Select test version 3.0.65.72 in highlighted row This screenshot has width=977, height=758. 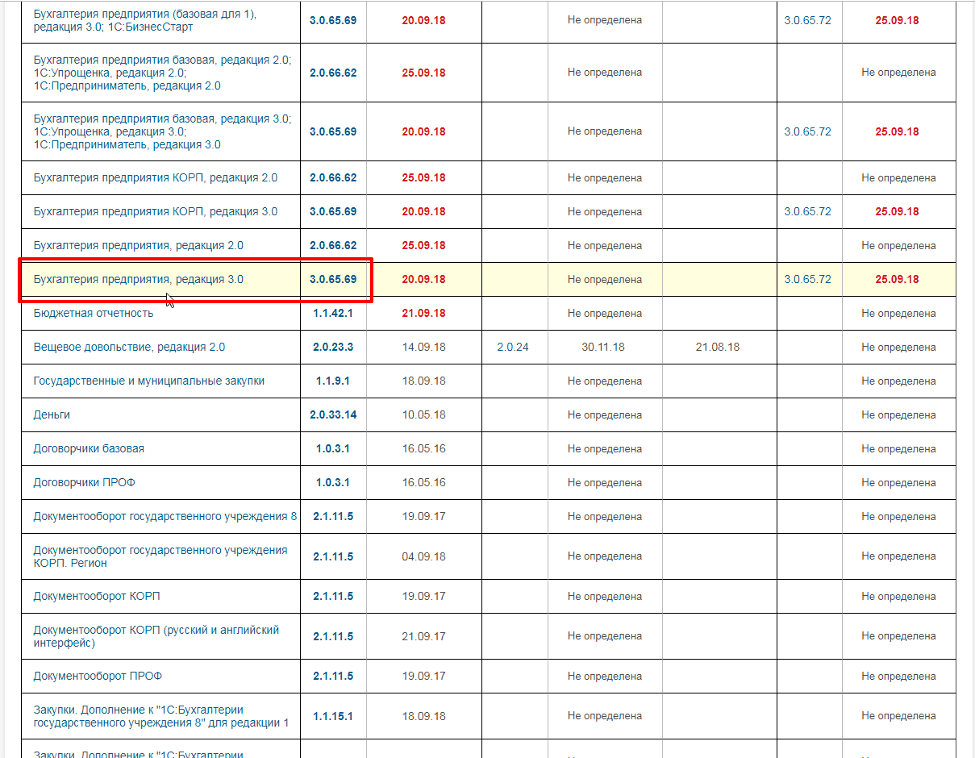[x=806, y=279]
